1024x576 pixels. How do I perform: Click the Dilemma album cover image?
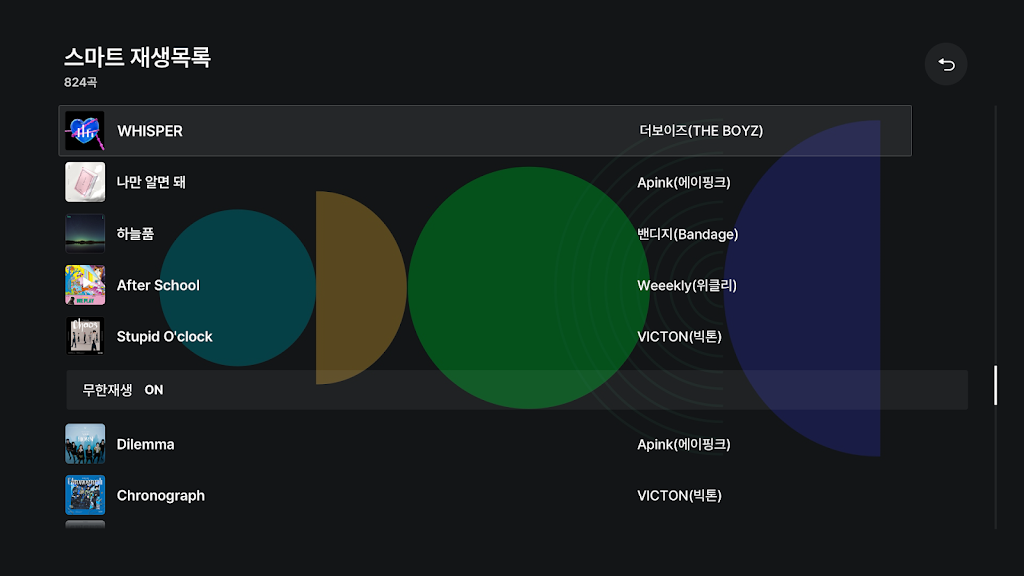click(84, 444)
